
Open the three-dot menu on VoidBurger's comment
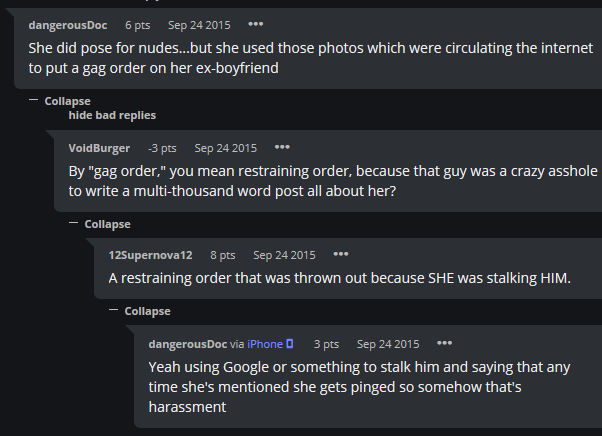point(282,147)
